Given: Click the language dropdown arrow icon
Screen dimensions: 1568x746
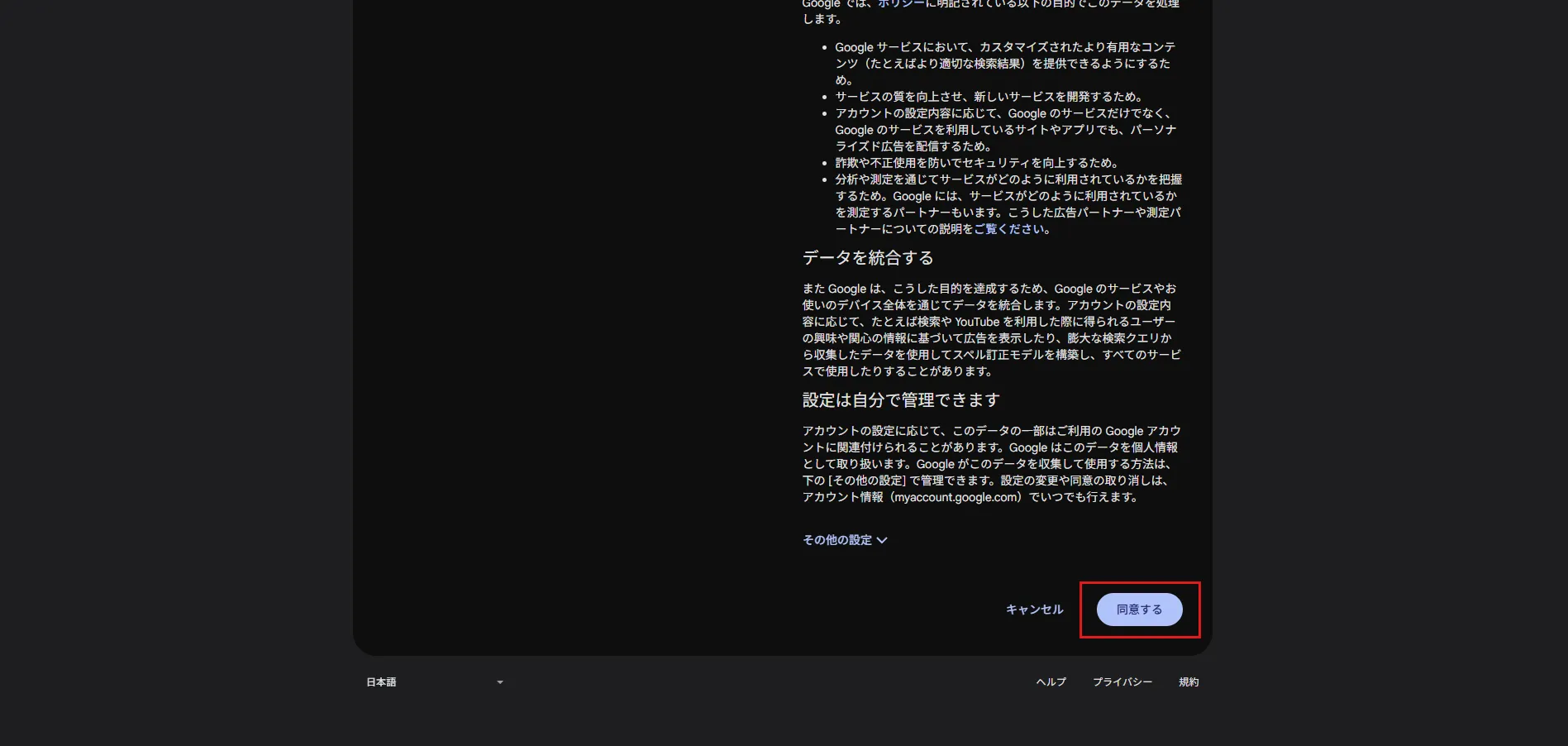Looking at the screenshot, I should pos(500,682).
